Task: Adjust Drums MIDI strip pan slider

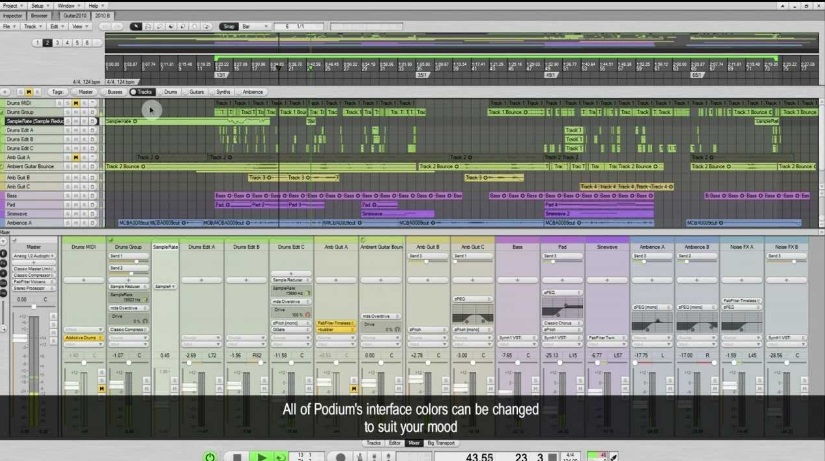Action: tap(84, 363)
